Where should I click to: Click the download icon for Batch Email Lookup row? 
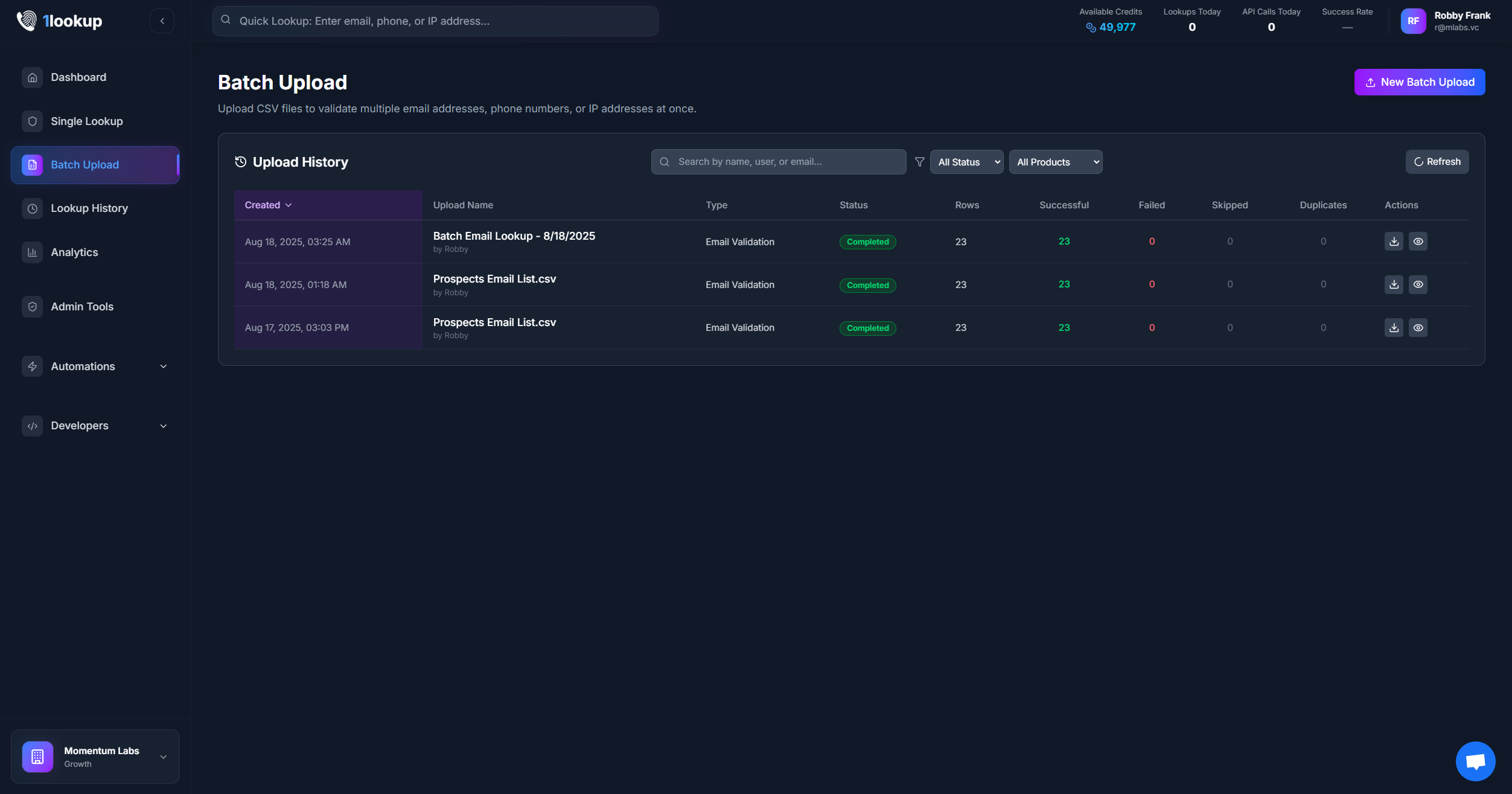(x=1394, y=242)
